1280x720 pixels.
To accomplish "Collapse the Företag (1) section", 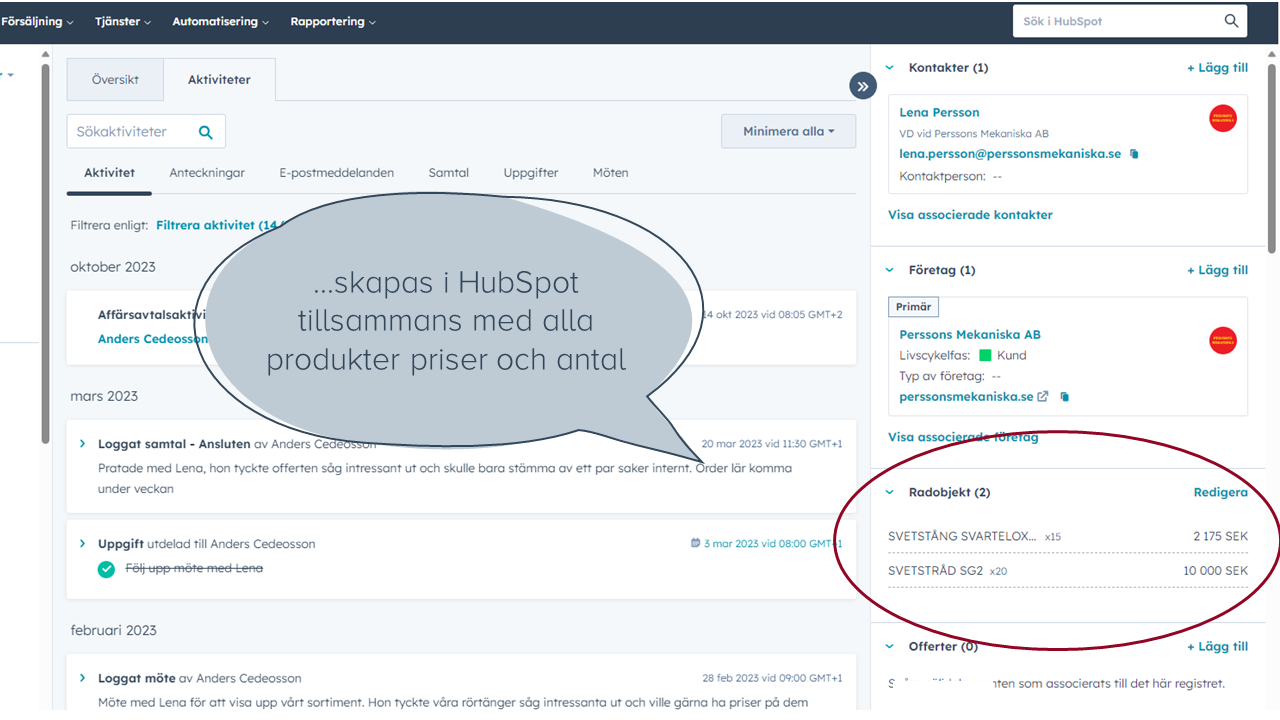I will (x=890, y=270).
